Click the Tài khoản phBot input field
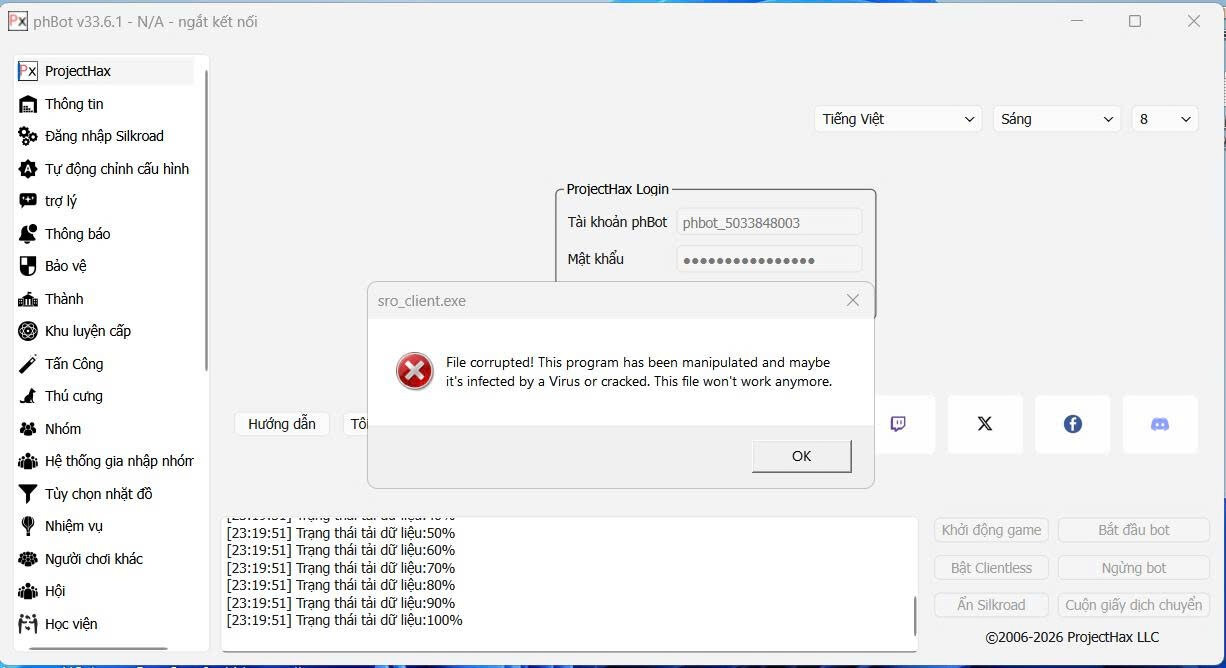 pyautogui.click(x=769, y=222)
